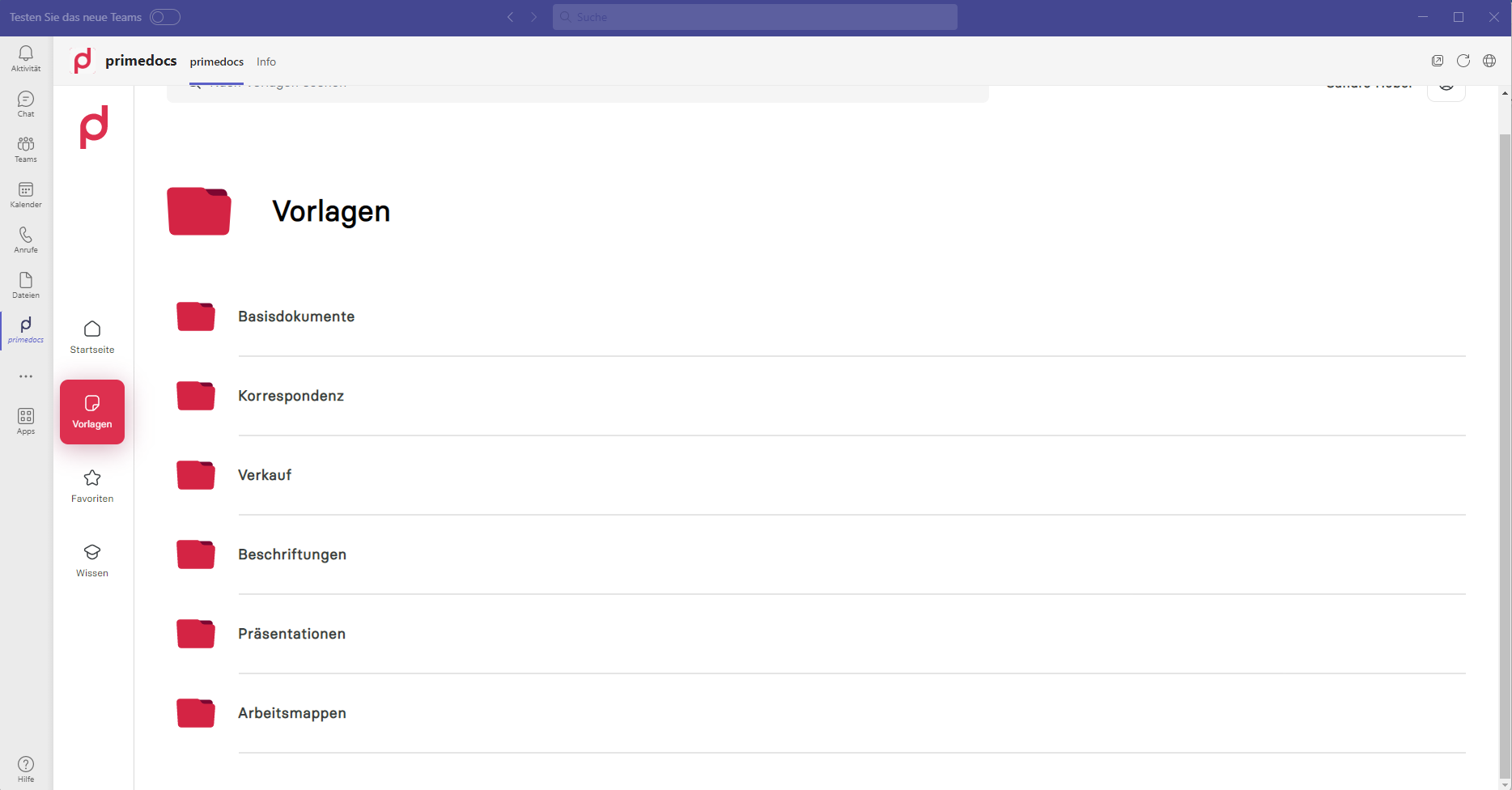This screenshot has width=1512, height=790.
Task: Open Dateien in the sidebar
Action: click(x=26, y=284)
